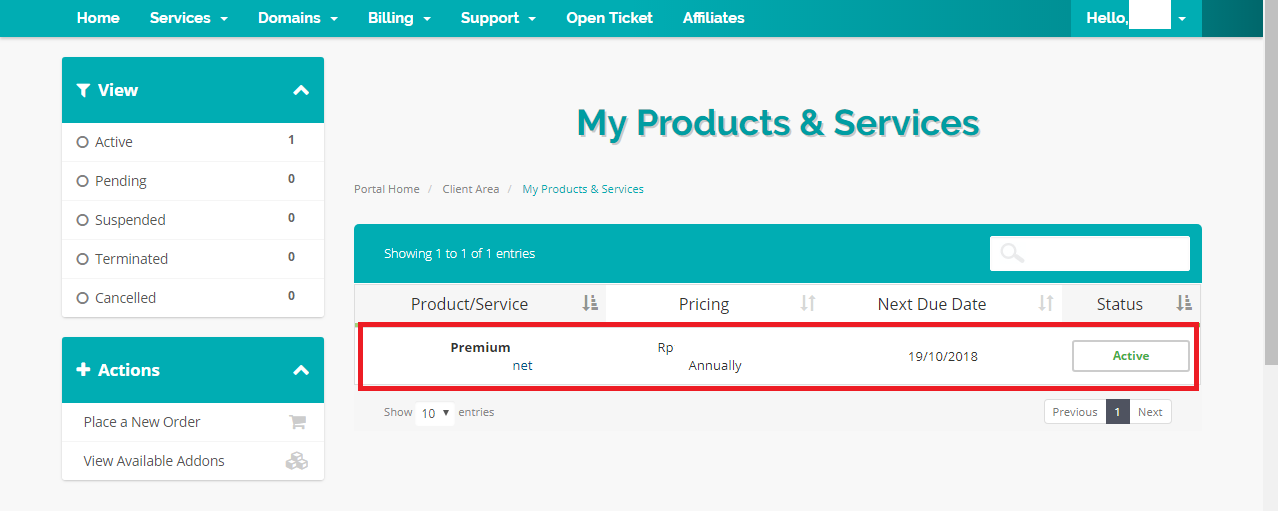1278x511 pixels.
Task: Open the Billing menu in navbar
Action: coord(399,18)
